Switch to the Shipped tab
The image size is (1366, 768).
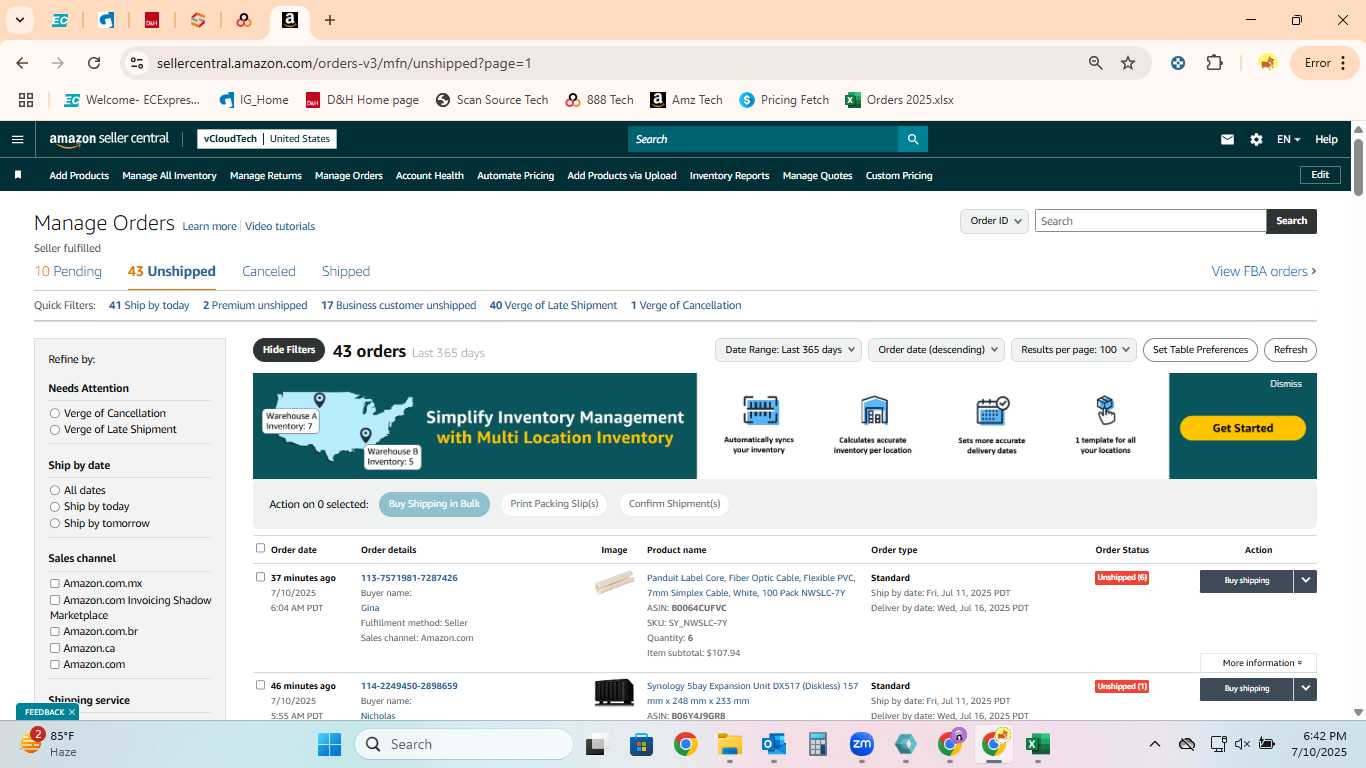pos(346,271)
